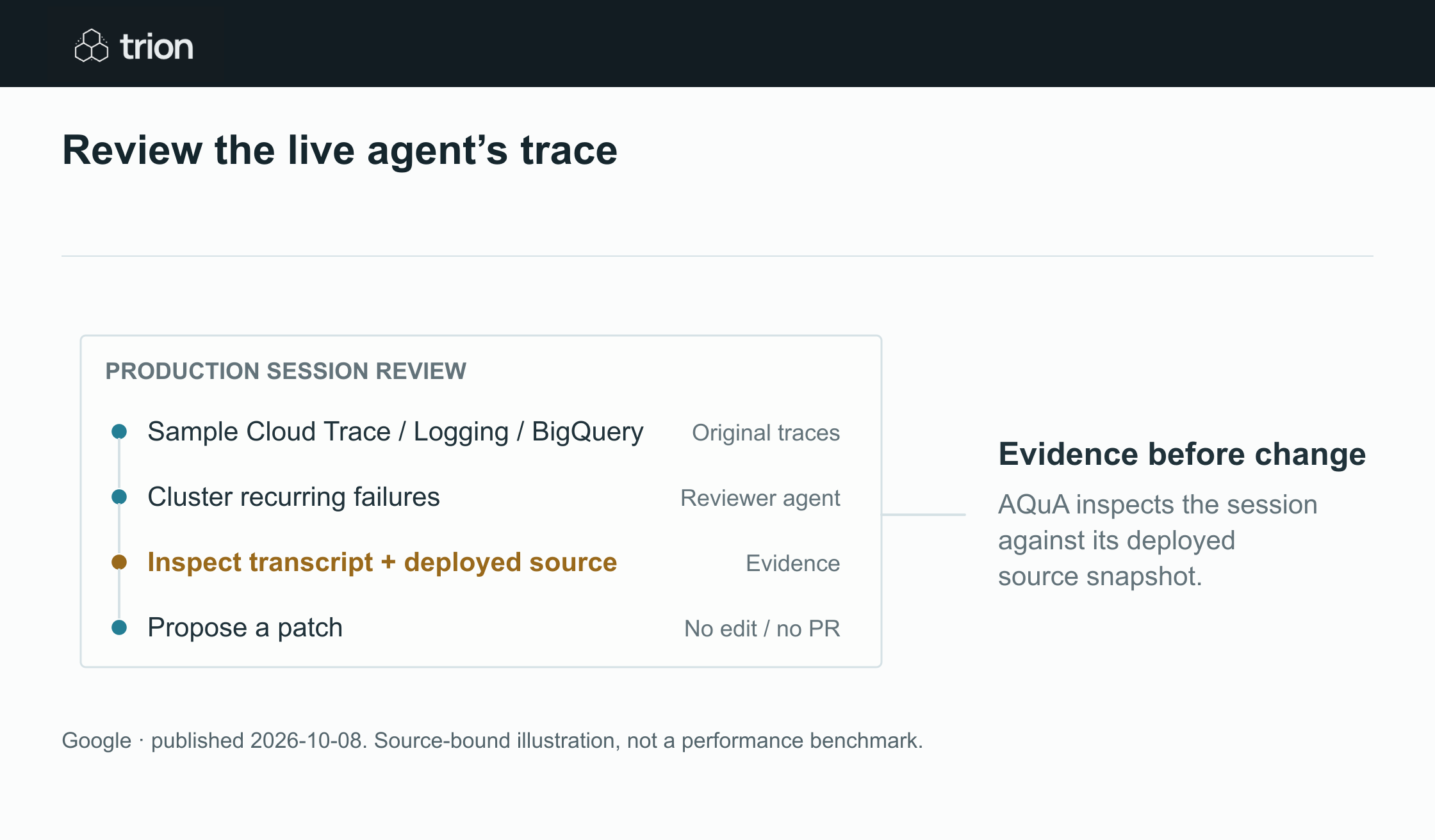The height and width of the screenshot is (840, 1435).
Task: Select "Inspect transcript + deployed source" highlighted step
Action: tap(382, 562)
